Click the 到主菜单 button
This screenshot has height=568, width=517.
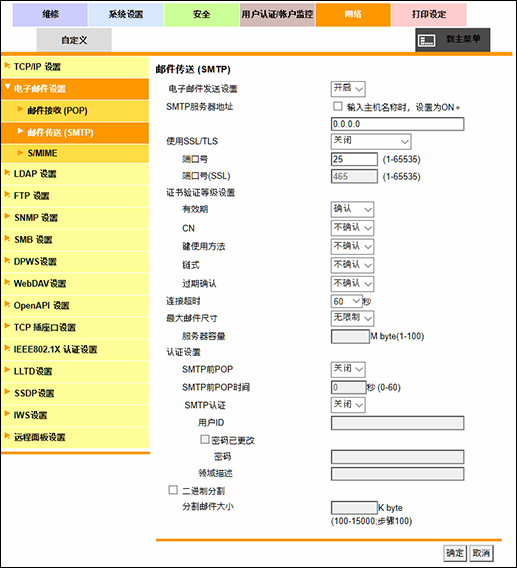point(453,40)
